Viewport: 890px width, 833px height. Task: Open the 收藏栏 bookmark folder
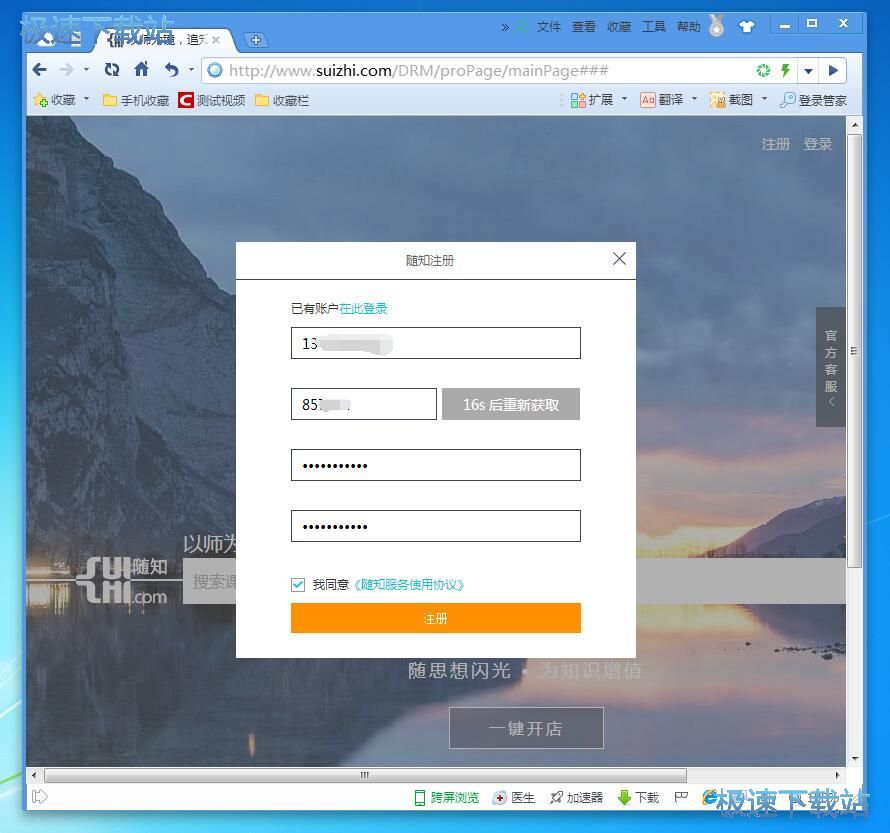pos(282,100)
